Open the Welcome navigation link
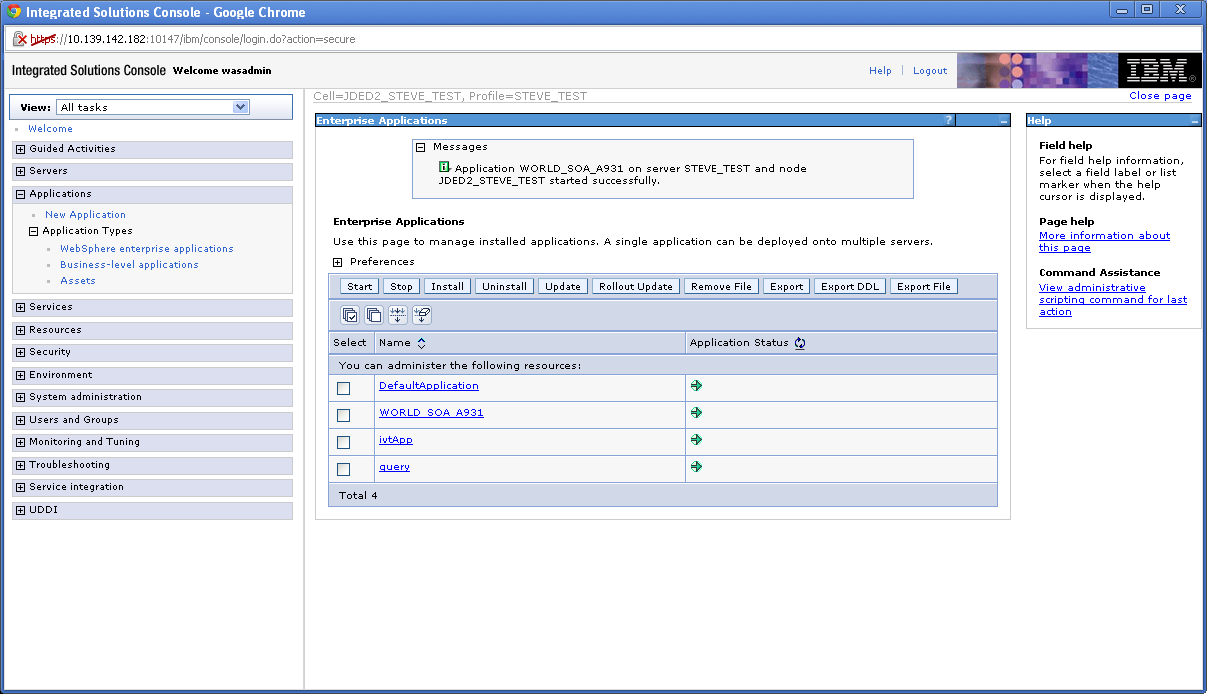The height and width of the screenshot is (694, 1207). pyautogui.click(x=50, y=129)
